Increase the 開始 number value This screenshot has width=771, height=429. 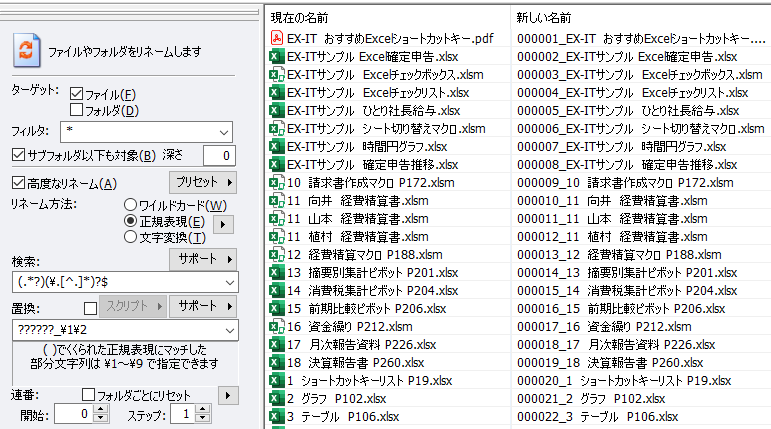click(x=100, y=410)
